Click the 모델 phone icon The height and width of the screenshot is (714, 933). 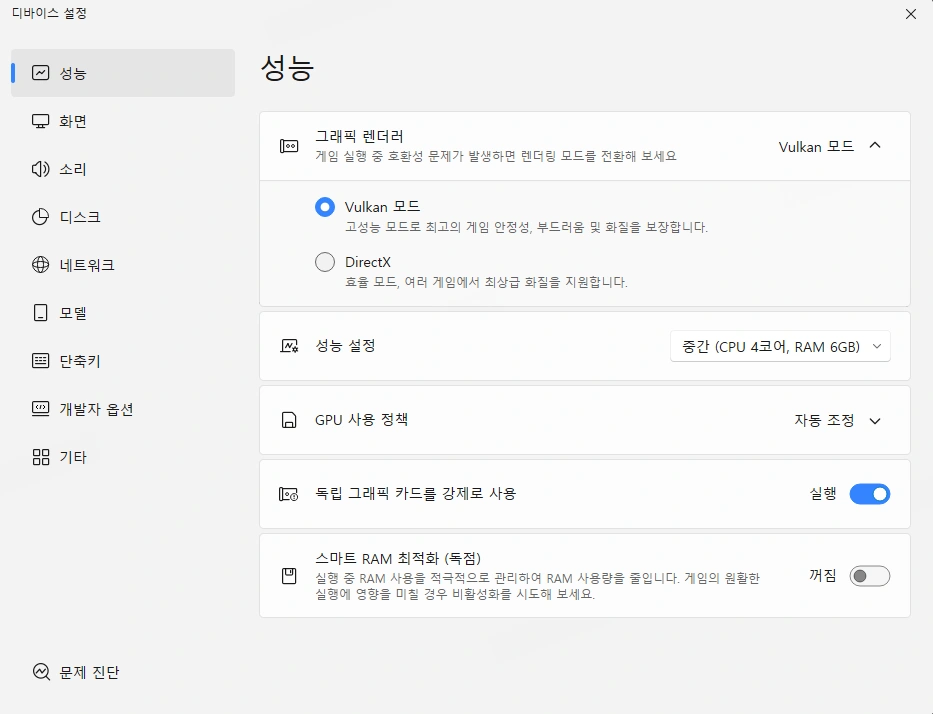pos(40,313)
